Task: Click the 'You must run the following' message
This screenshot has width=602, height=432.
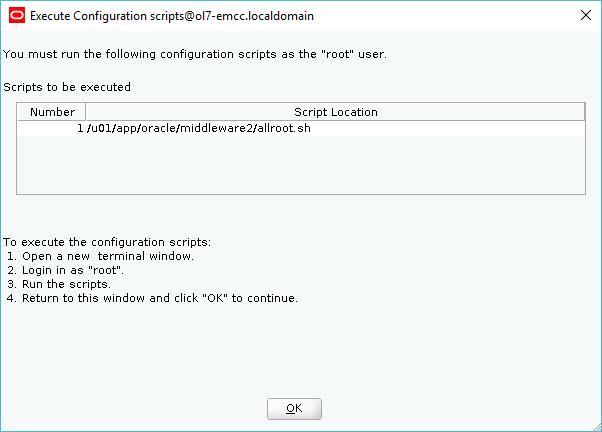Action: [x=195, y=54]
